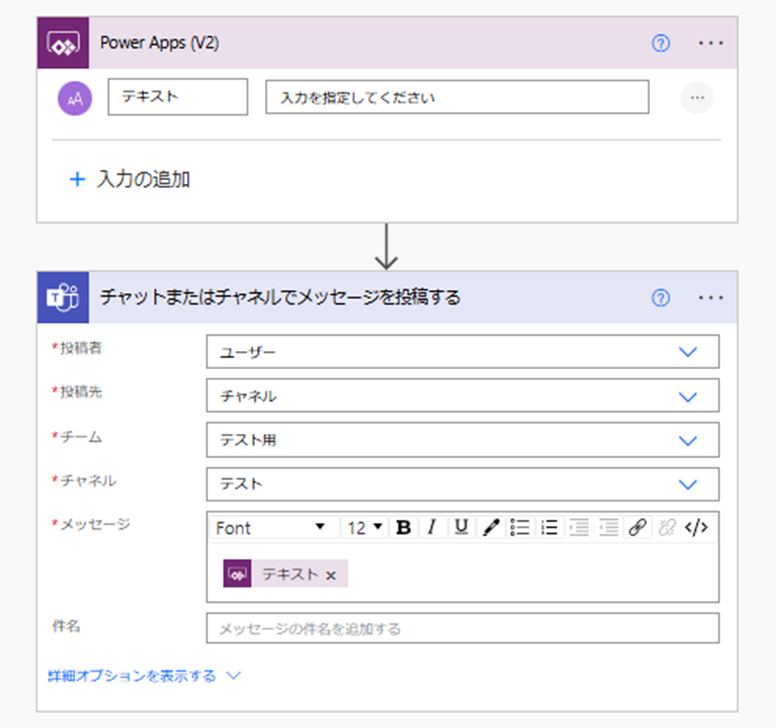776x728 pixels.
Task: Click the Power Apps (V2) trigger icon
Action: pos(63,43)
